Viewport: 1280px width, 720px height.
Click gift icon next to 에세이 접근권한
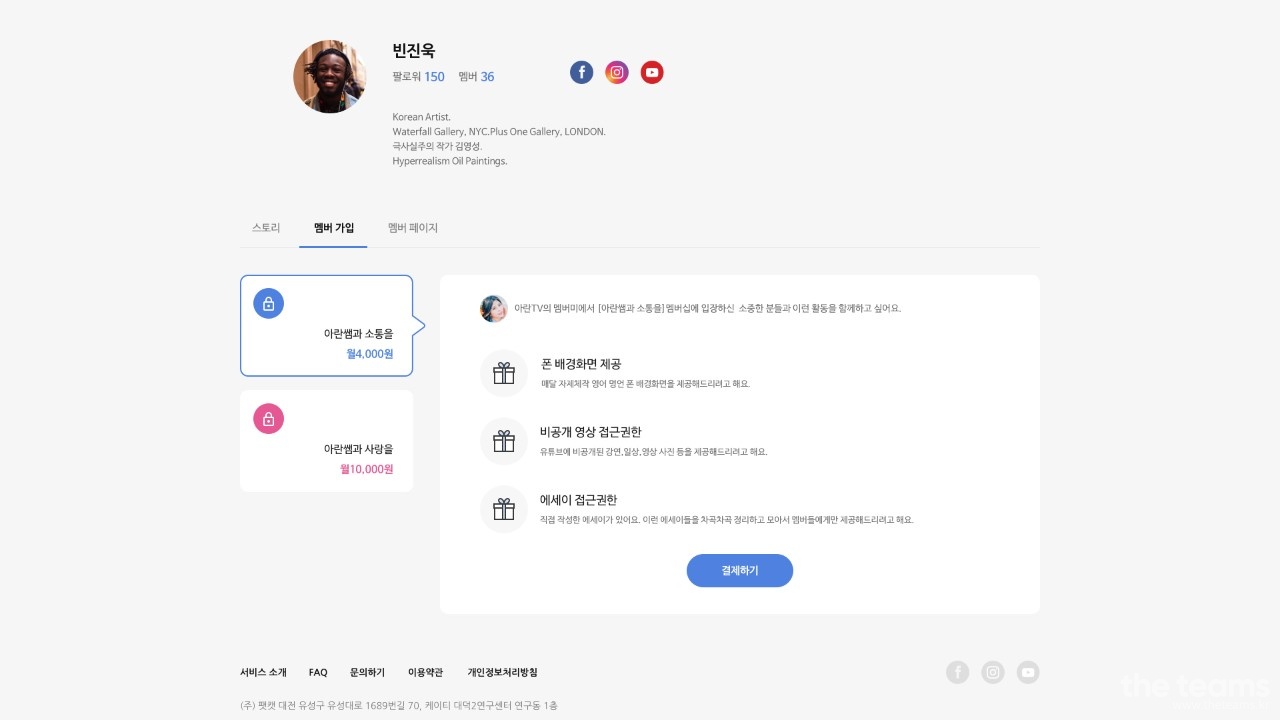pos(504,509)
